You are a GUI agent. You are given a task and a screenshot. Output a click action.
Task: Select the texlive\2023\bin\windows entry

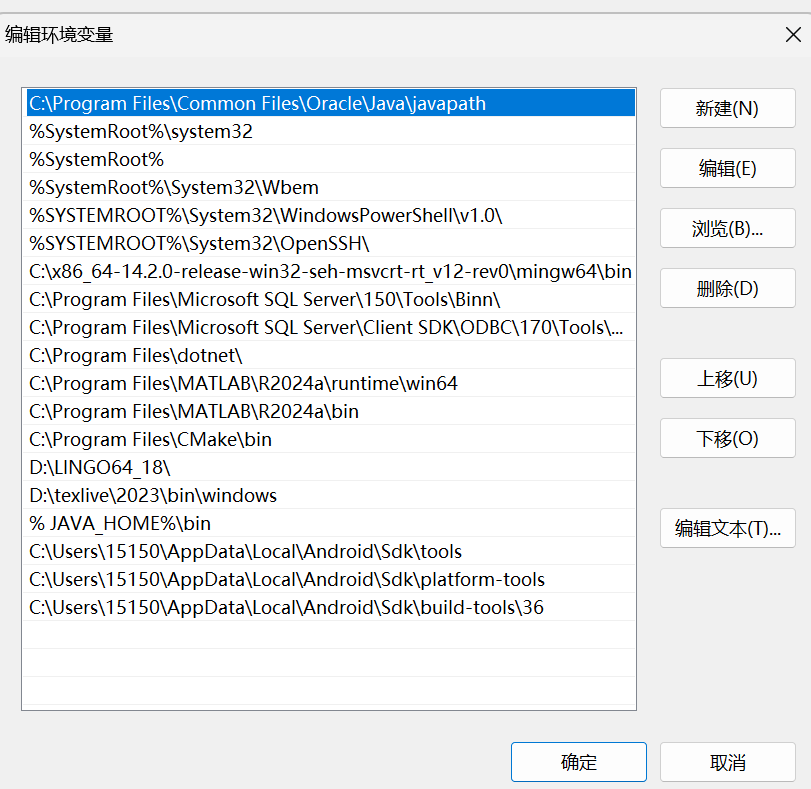point(331,494)
